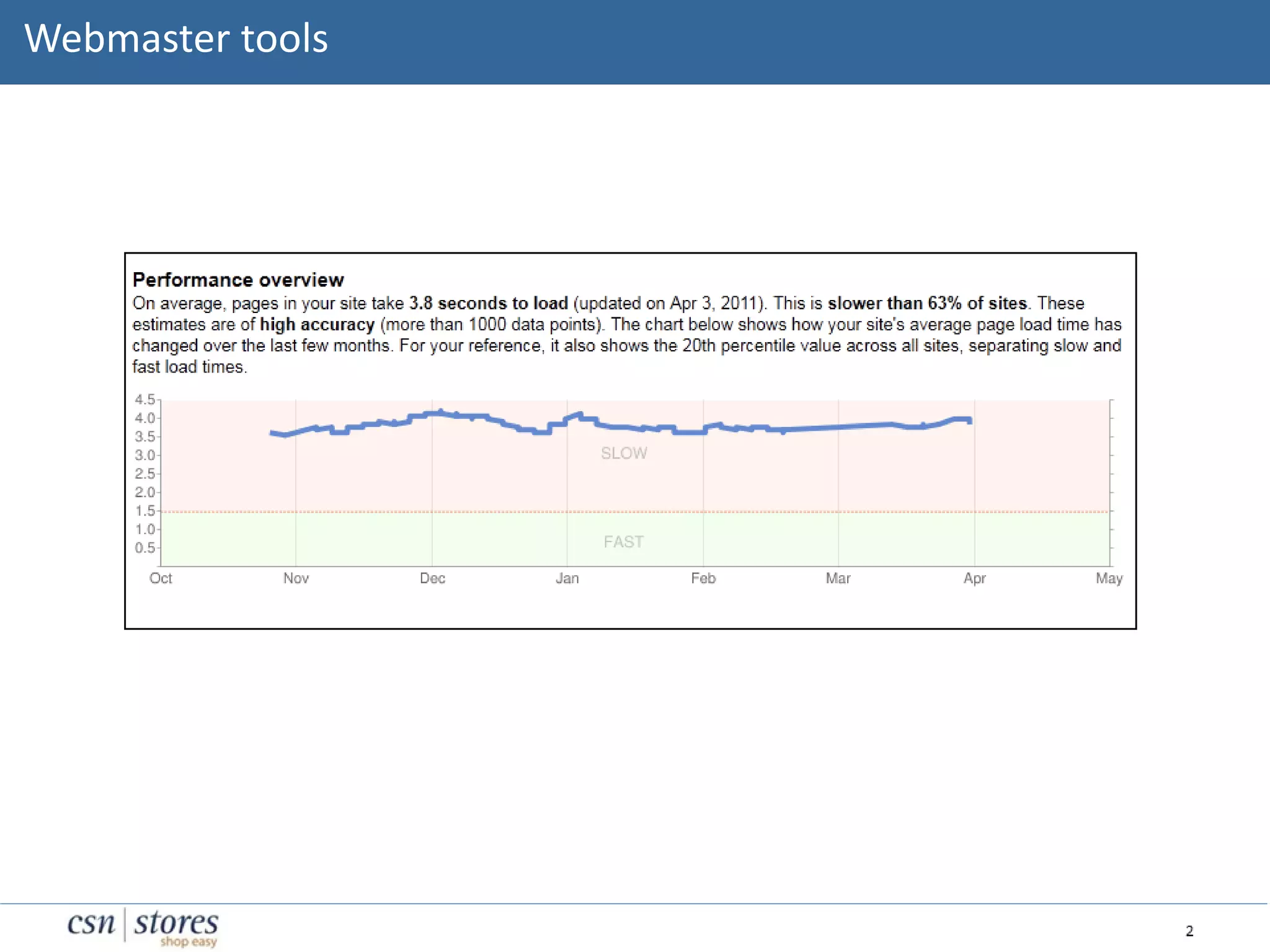Screen dimensions: 1270x952
Task: Click the 'shop easy' tagline under the logo
Action: (x=189, y=942)
